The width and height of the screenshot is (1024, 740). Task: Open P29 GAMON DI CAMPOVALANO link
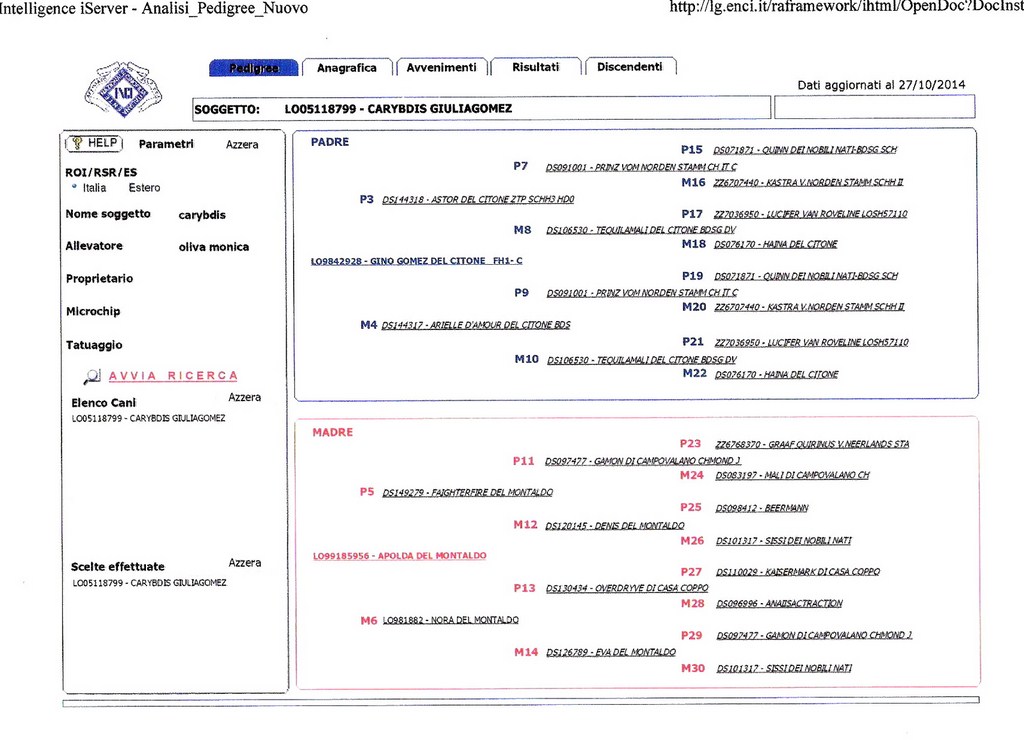point(814,635)
